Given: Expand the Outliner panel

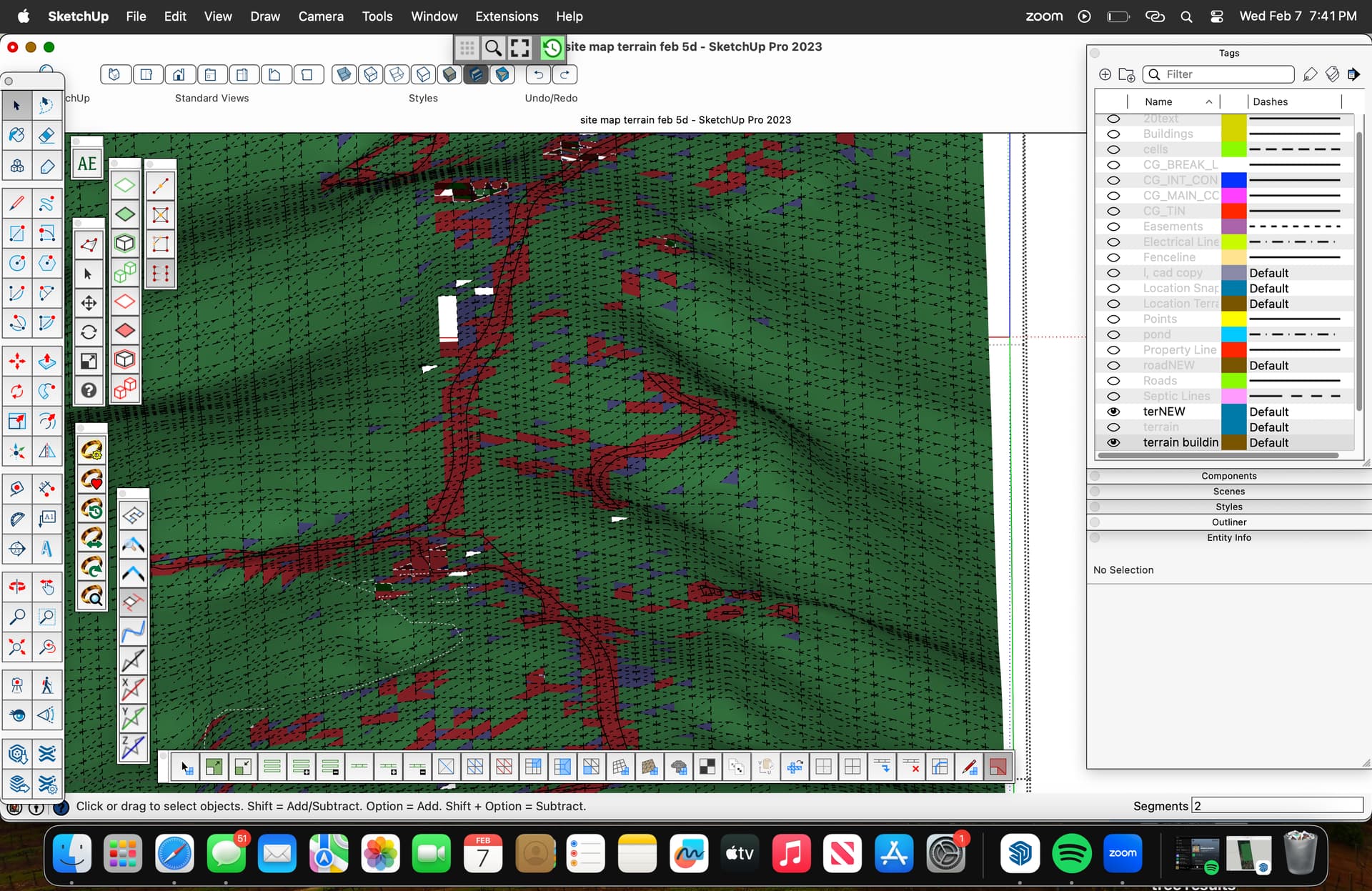Looking at the screenshot, I should coord(1228,522).
